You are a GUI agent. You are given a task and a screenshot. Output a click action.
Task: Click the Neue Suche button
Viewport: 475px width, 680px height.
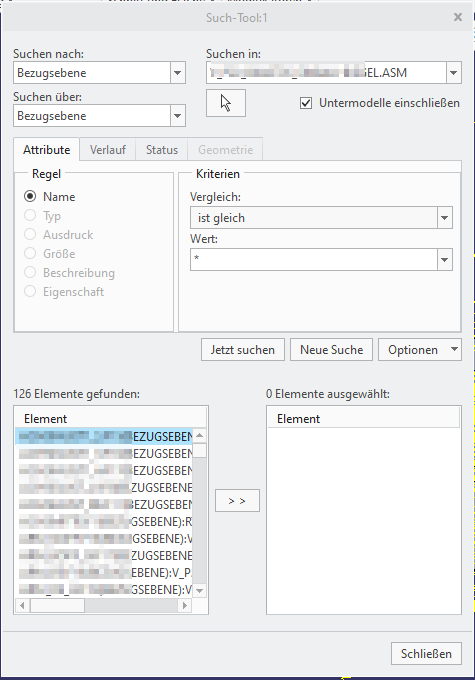click(x=331, y=350)
